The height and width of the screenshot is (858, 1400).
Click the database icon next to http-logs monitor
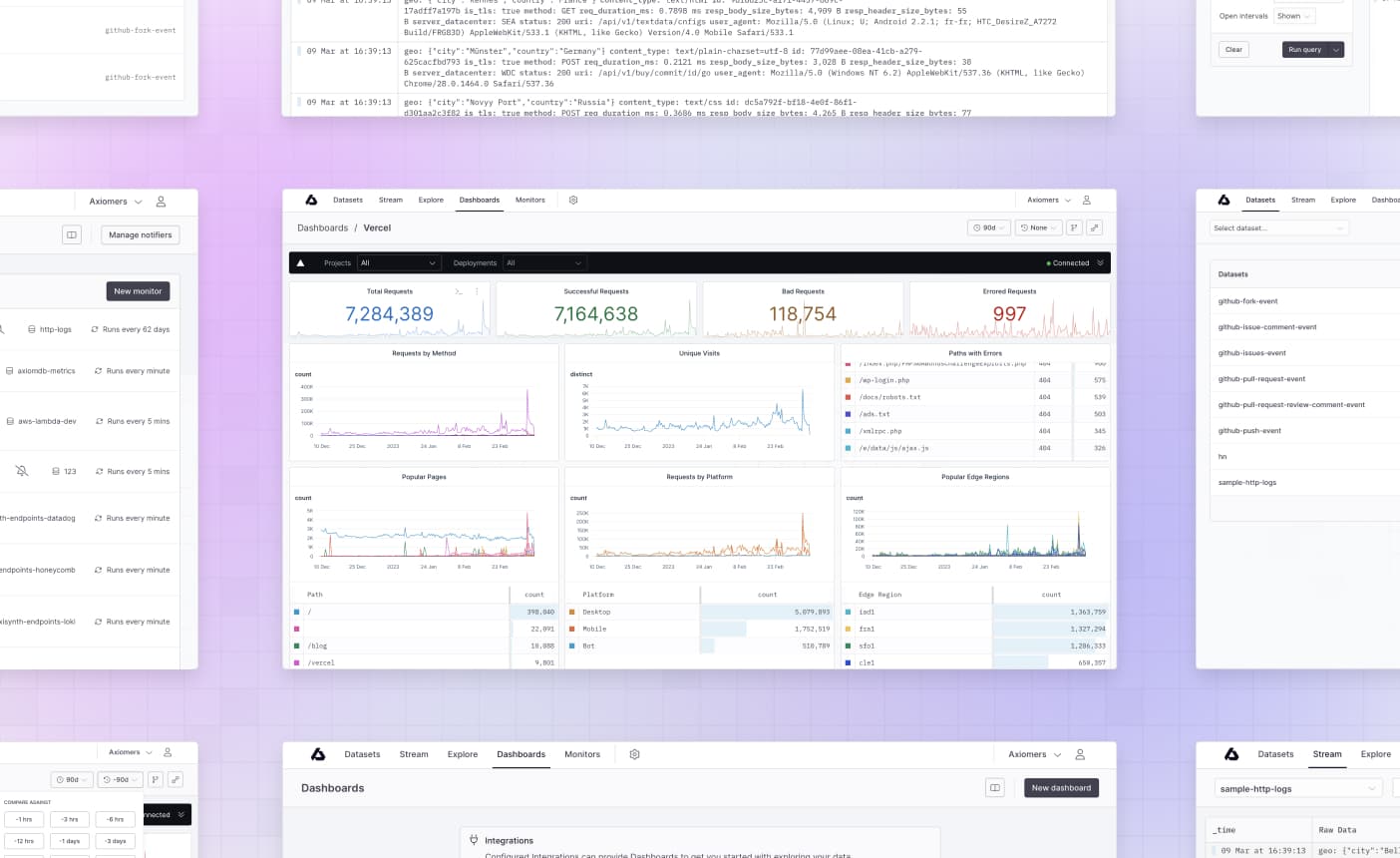33,328
